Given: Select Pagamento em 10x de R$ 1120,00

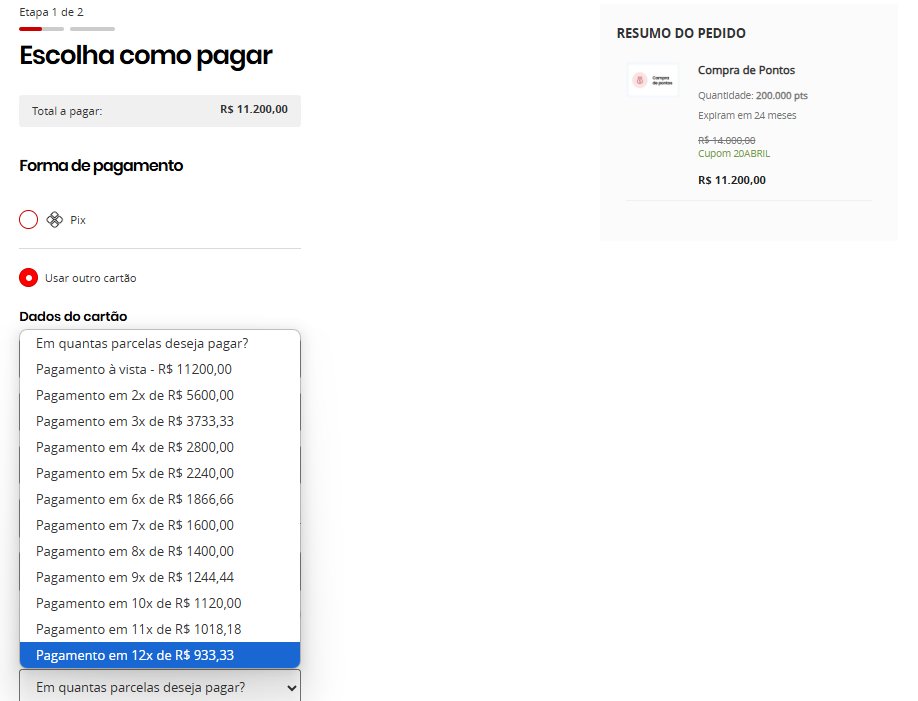Looking at the screenshot, I should (160, 603).
